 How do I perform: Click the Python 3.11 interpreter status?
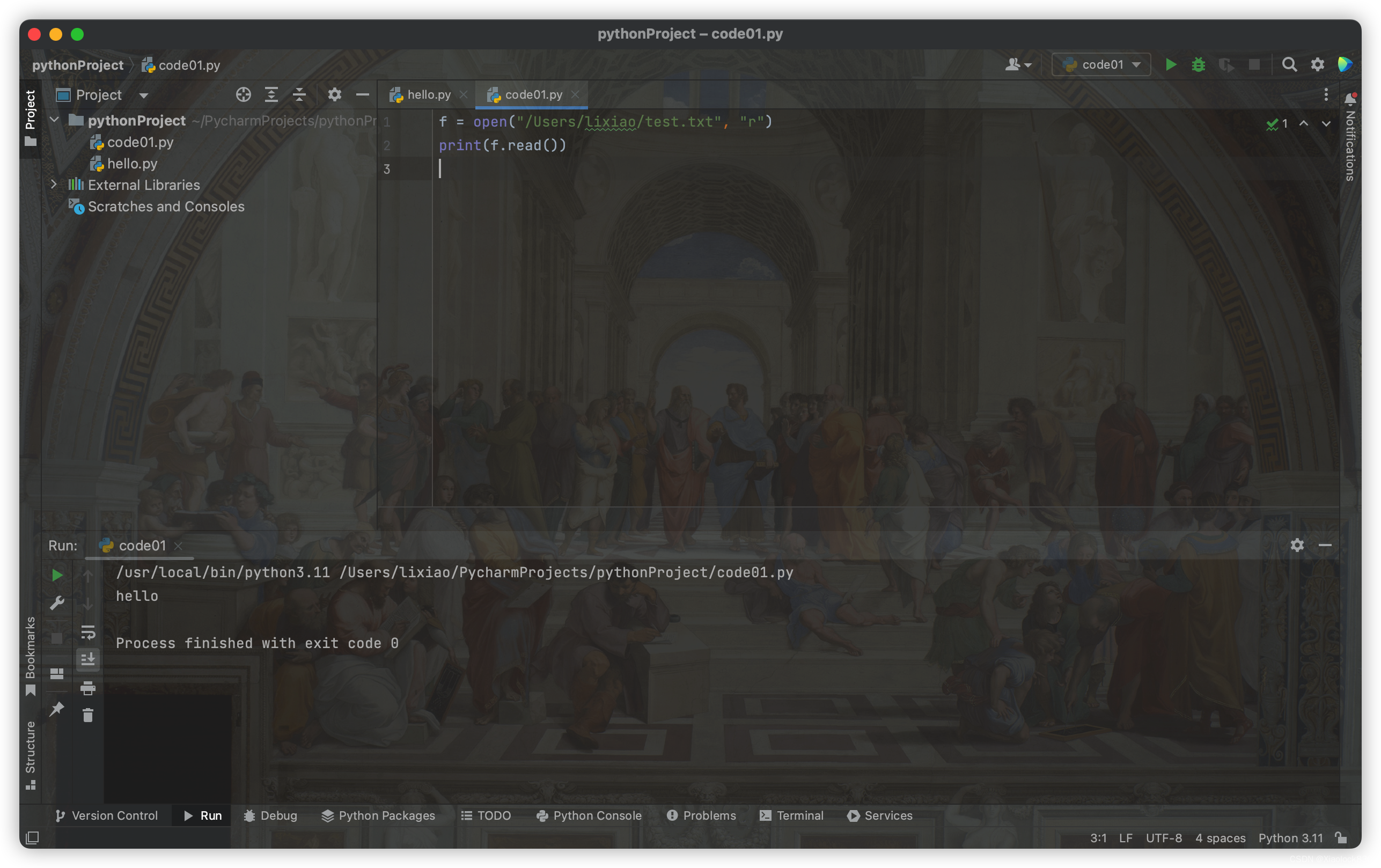click(x=1290, y=837)
